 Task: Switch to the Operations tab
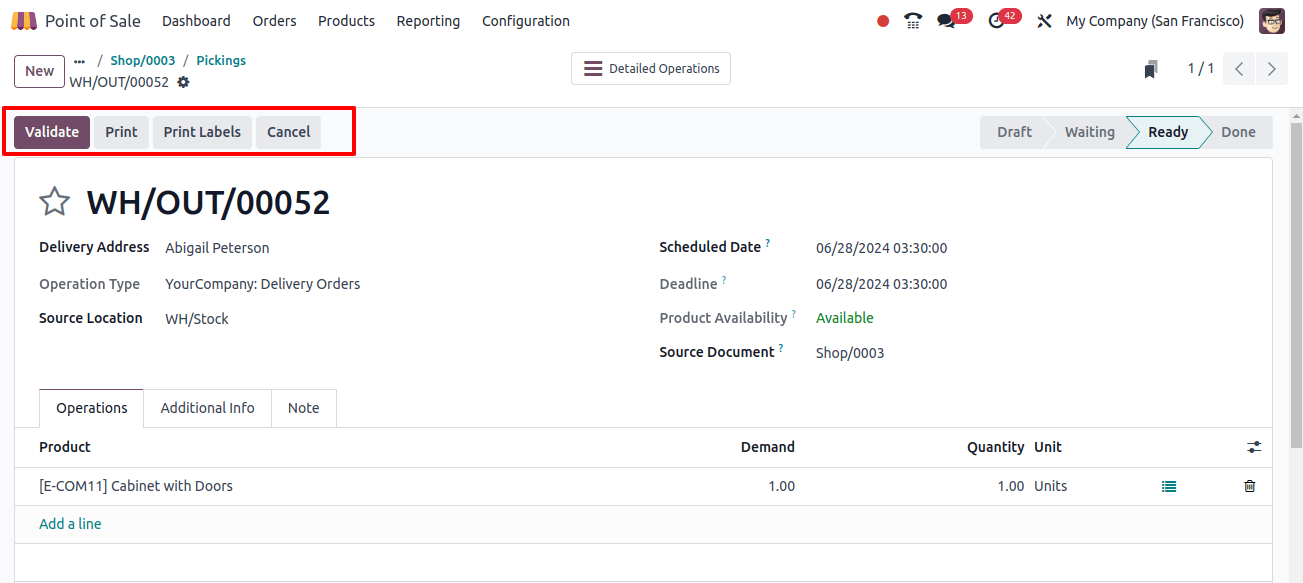pyautogui.click(x=92, y=408)
